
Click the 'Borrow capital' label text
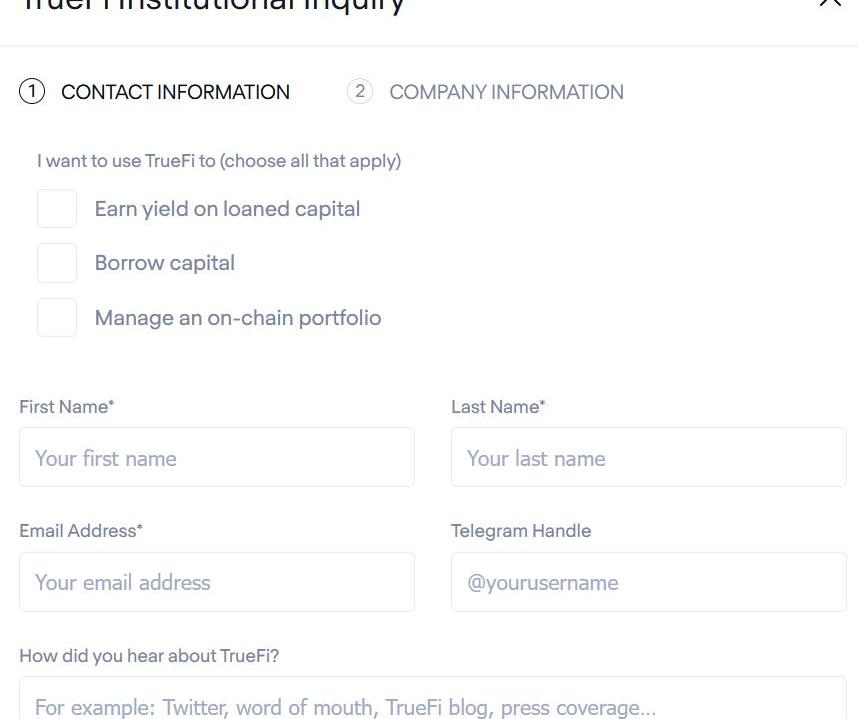(x=165, y=263)
